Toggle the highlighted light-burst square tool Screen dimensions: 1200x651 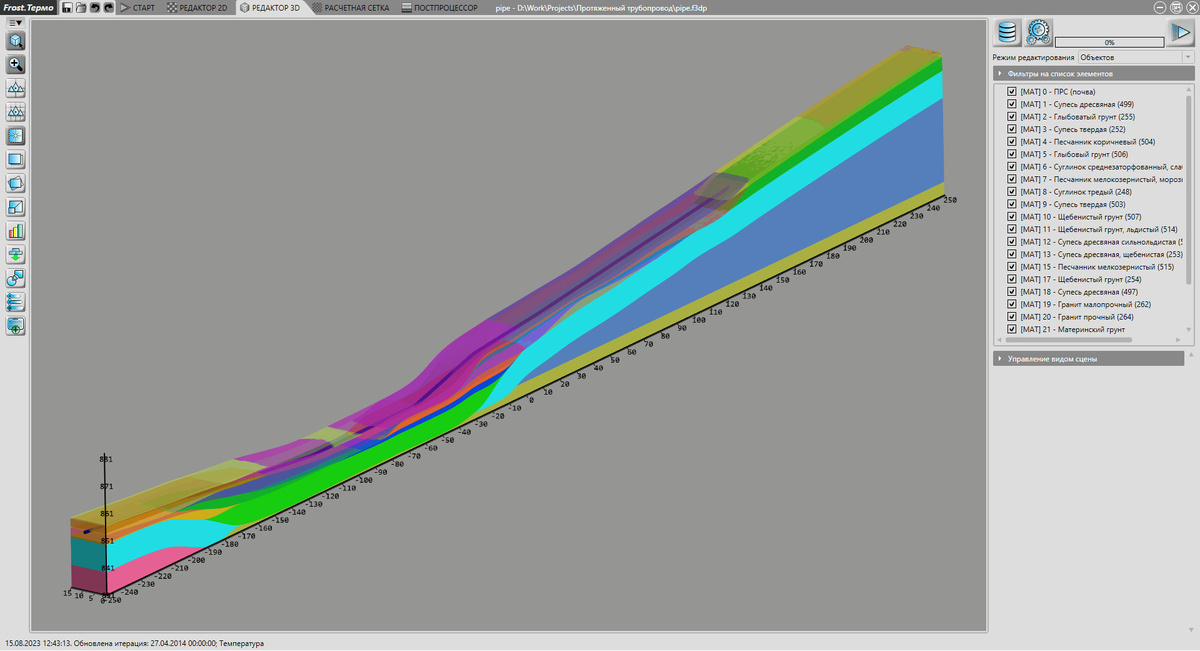point(16,136)
